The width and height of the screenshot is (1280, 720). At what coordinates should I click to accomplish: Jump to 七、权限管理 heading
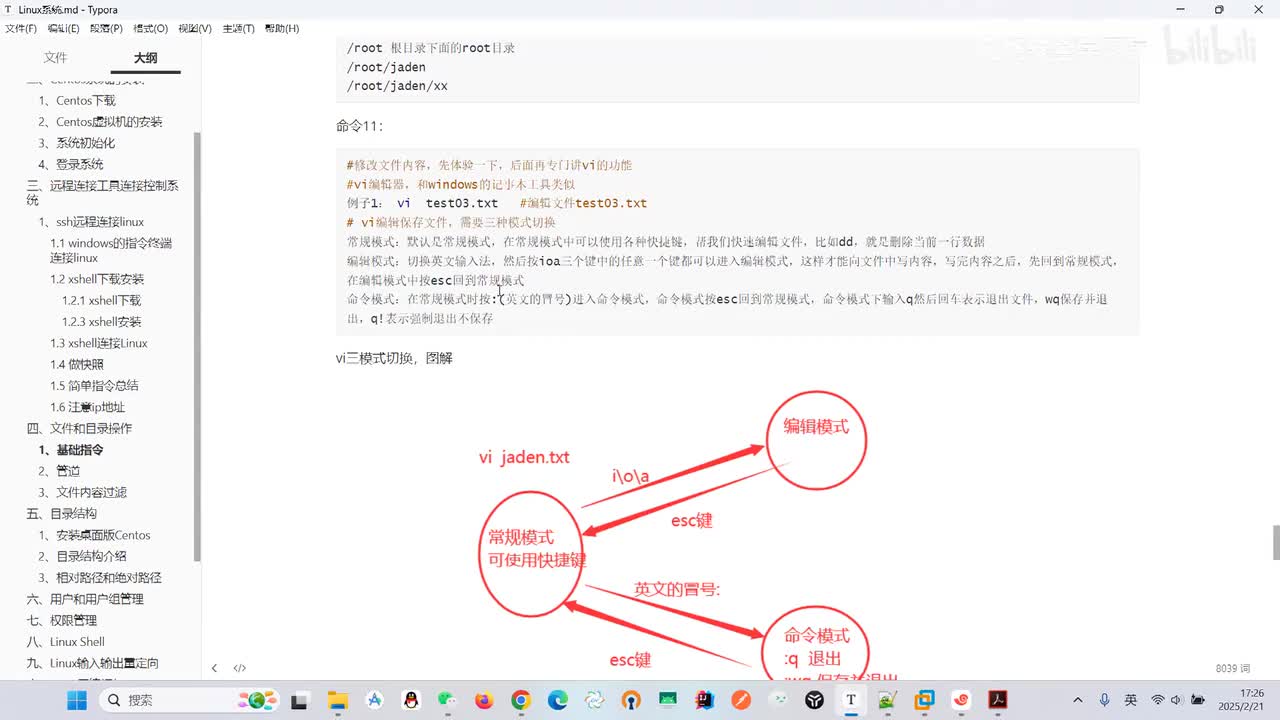[61, 620]
